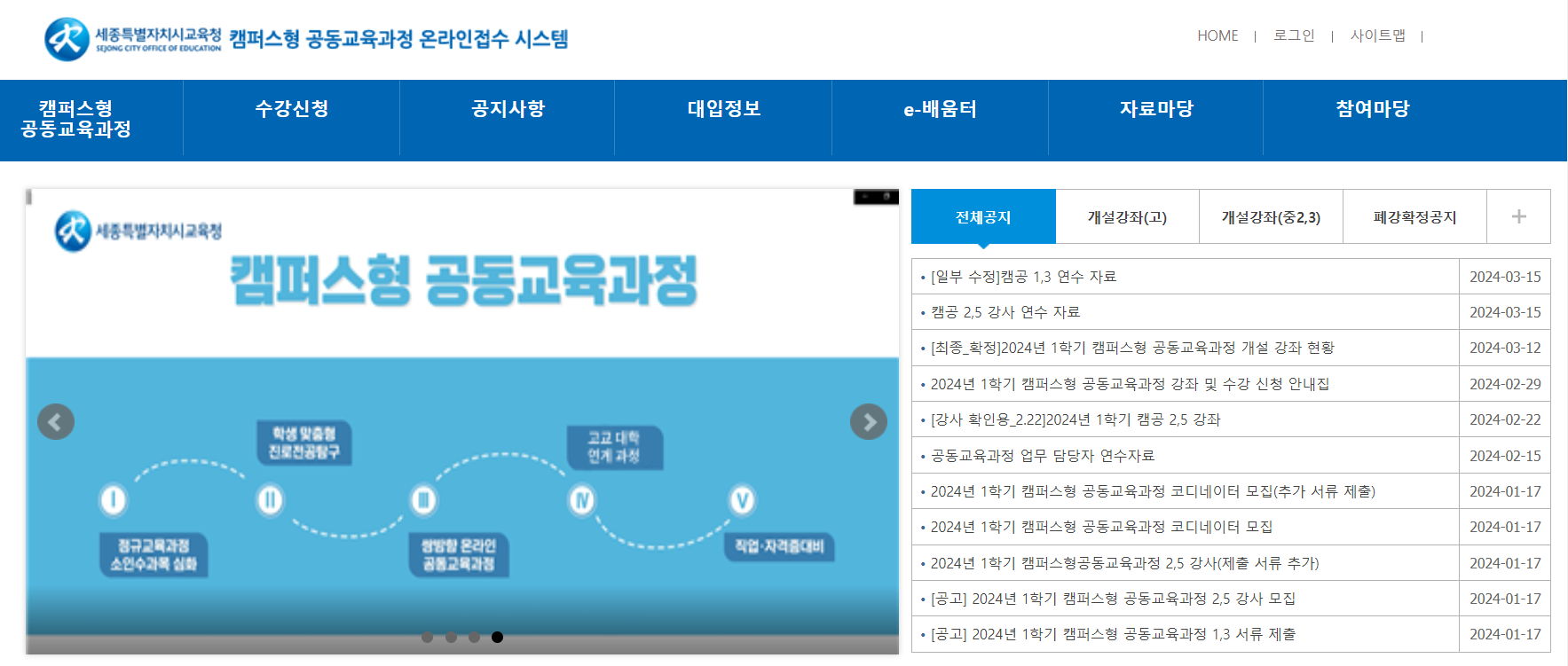Switch to the 폐강확정공지 tab
The height and width of the screenshot is (666, 1568).
coord(1414,216)
